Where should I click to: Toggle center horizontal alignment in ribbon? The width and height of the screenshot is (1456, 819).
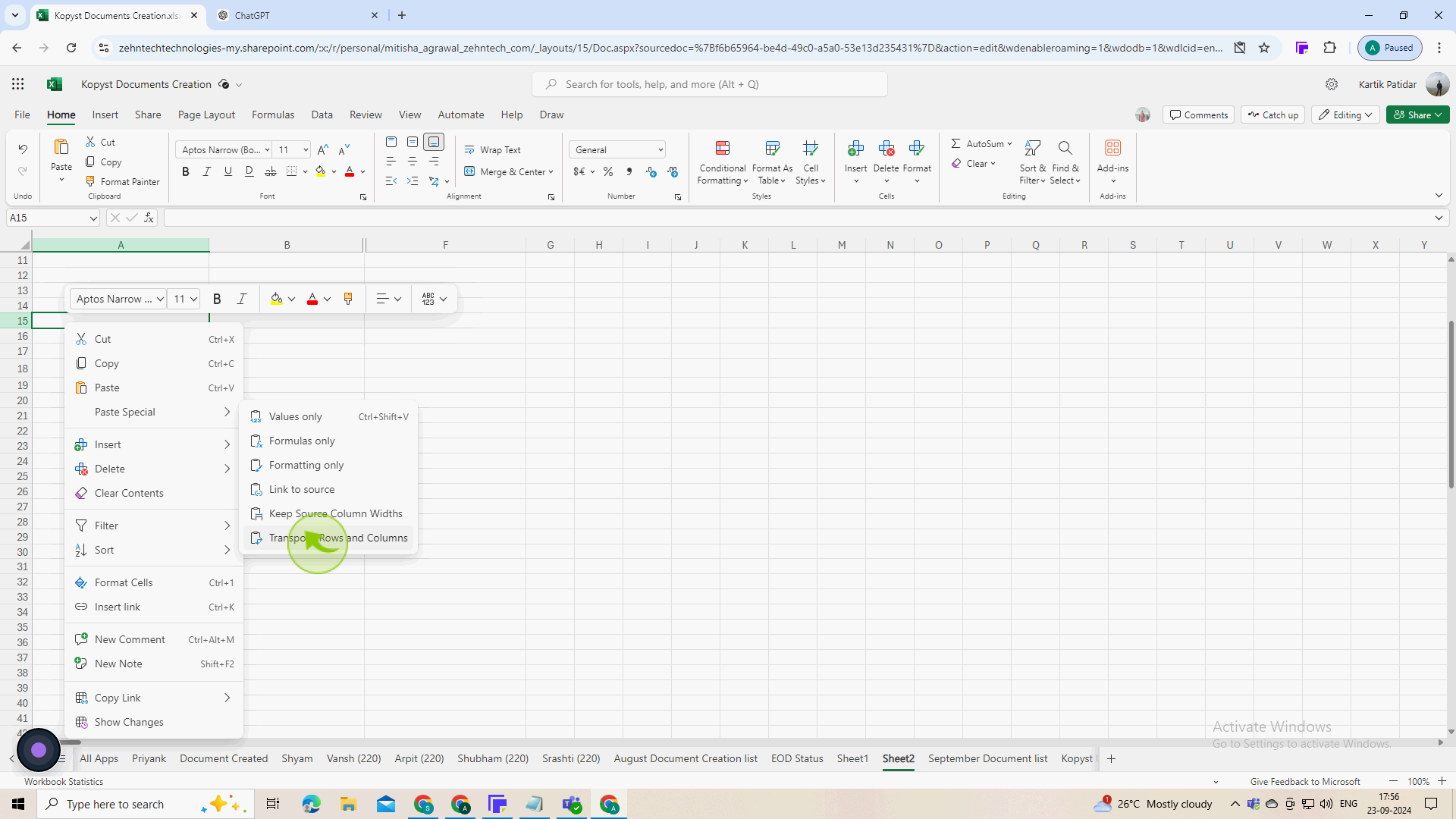[413, 162]
